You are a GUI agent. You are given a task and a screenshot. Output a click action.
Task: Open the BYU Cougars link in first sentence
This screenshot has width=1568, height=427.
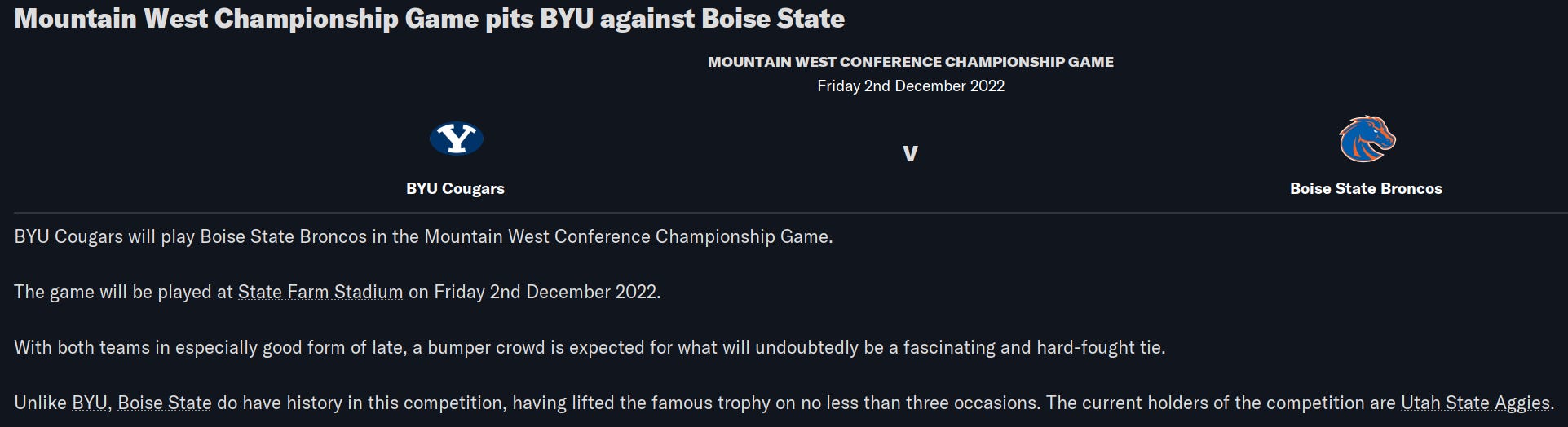point(68,236)
